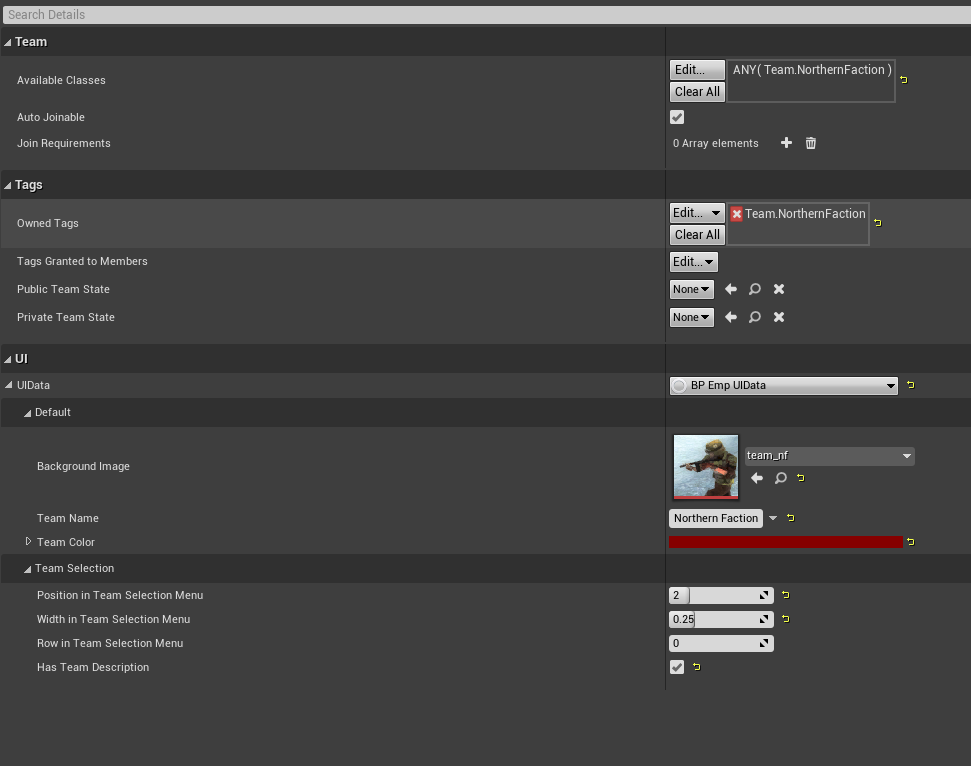Uncheck Has Team Description

tap(677, 667)
